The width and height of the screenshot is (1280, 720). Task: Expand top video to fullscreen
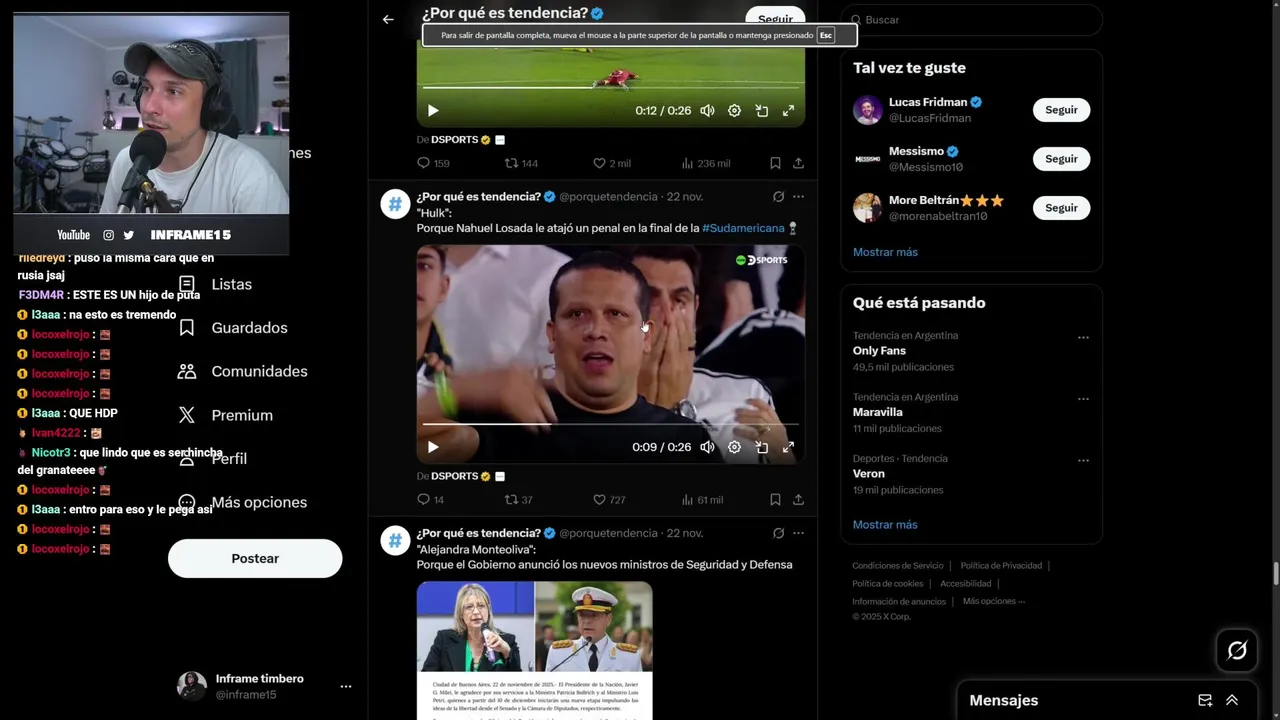pos(788,110)
